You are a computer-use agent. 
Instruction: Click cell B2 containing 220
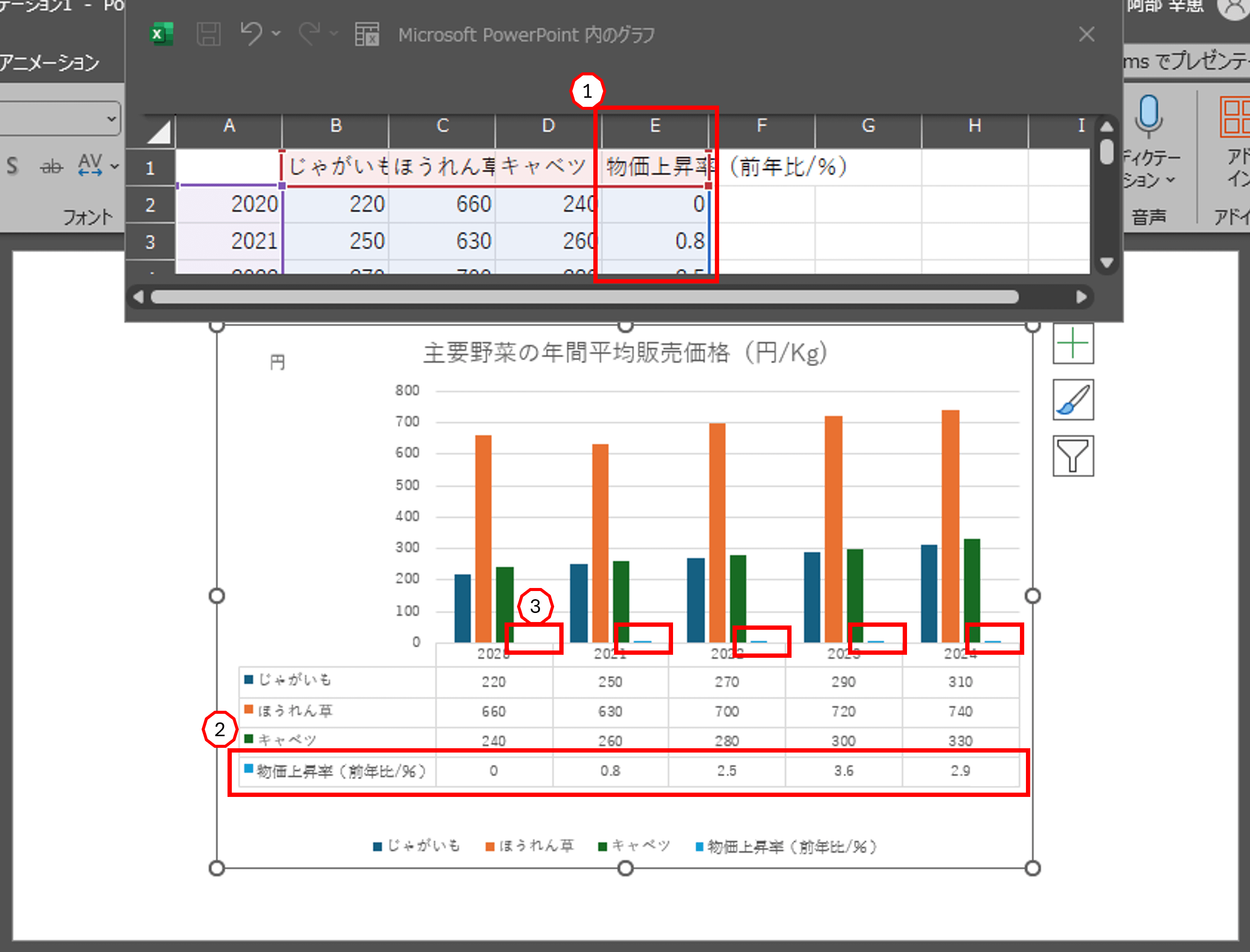click(336, 205)
